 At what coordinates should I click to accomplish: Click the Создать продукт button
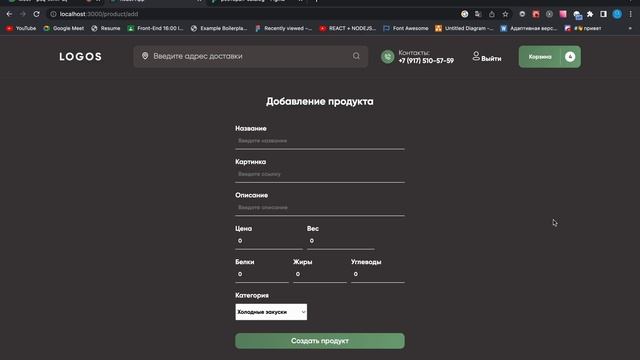(x=320, y=341)
